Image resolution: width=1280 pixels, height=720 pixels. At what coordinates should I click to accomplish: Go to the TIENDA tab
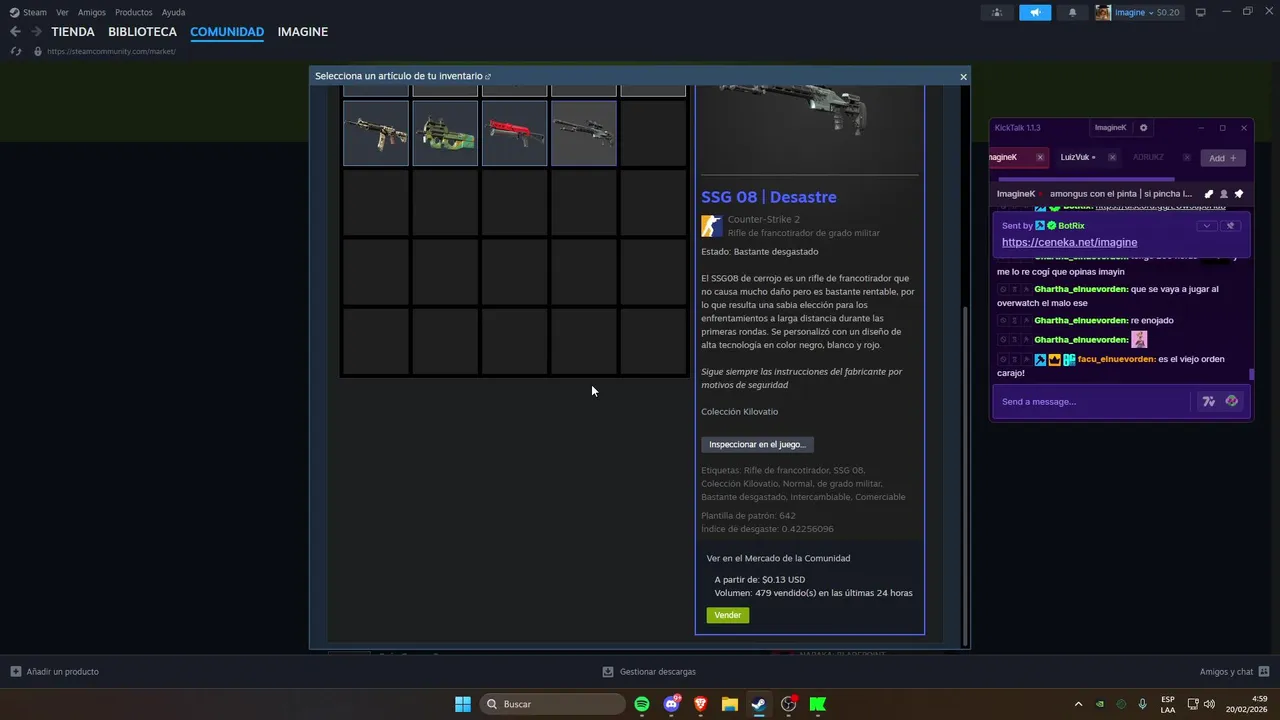[73, 32]
